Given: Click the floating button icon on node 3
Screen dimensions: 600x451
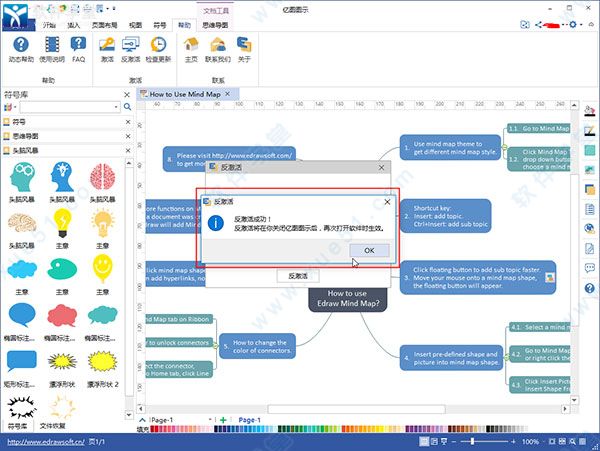Looking at the screenshot, I should 550,277.
